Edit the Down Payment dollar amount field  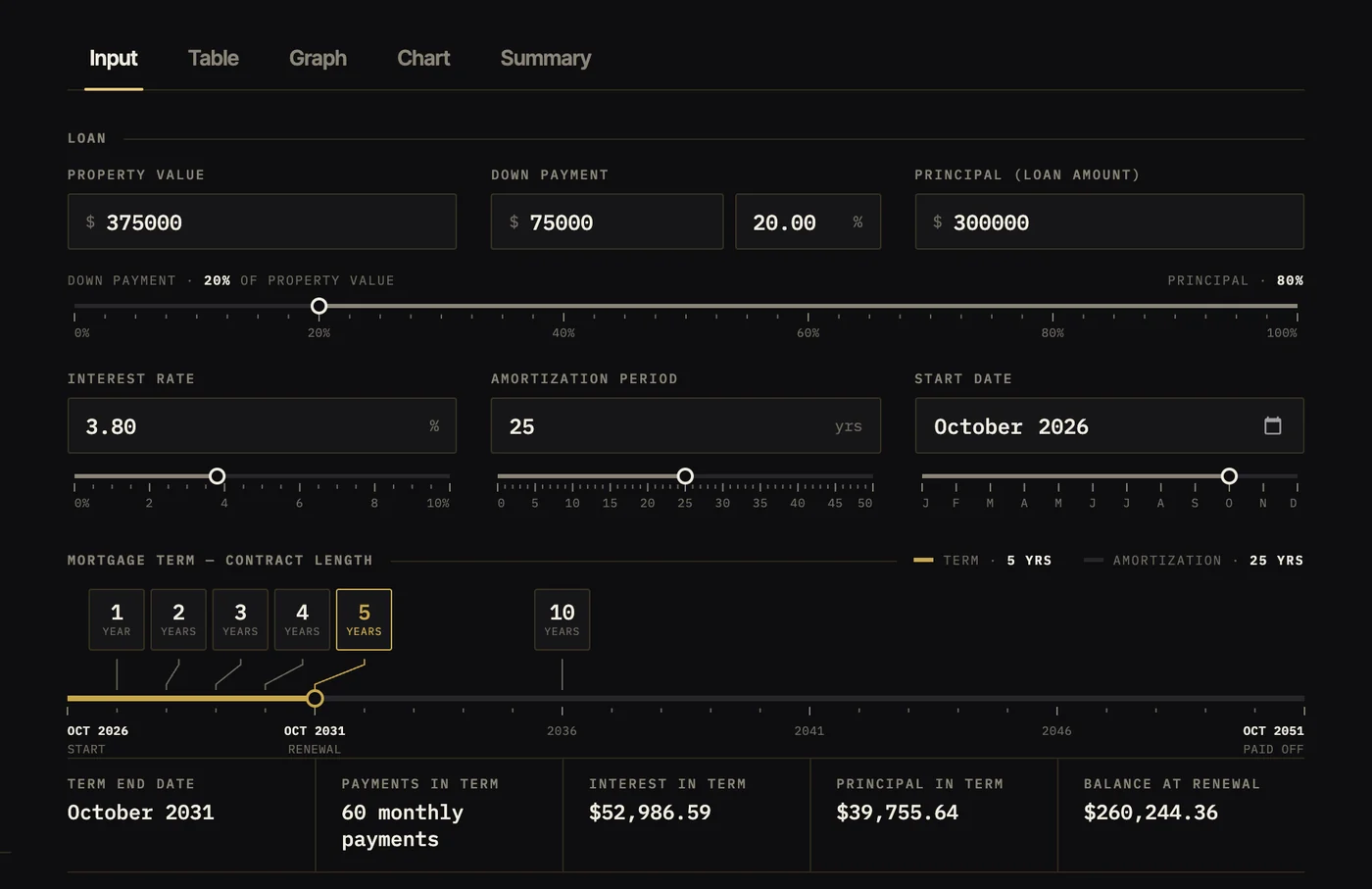click(607, 222)
